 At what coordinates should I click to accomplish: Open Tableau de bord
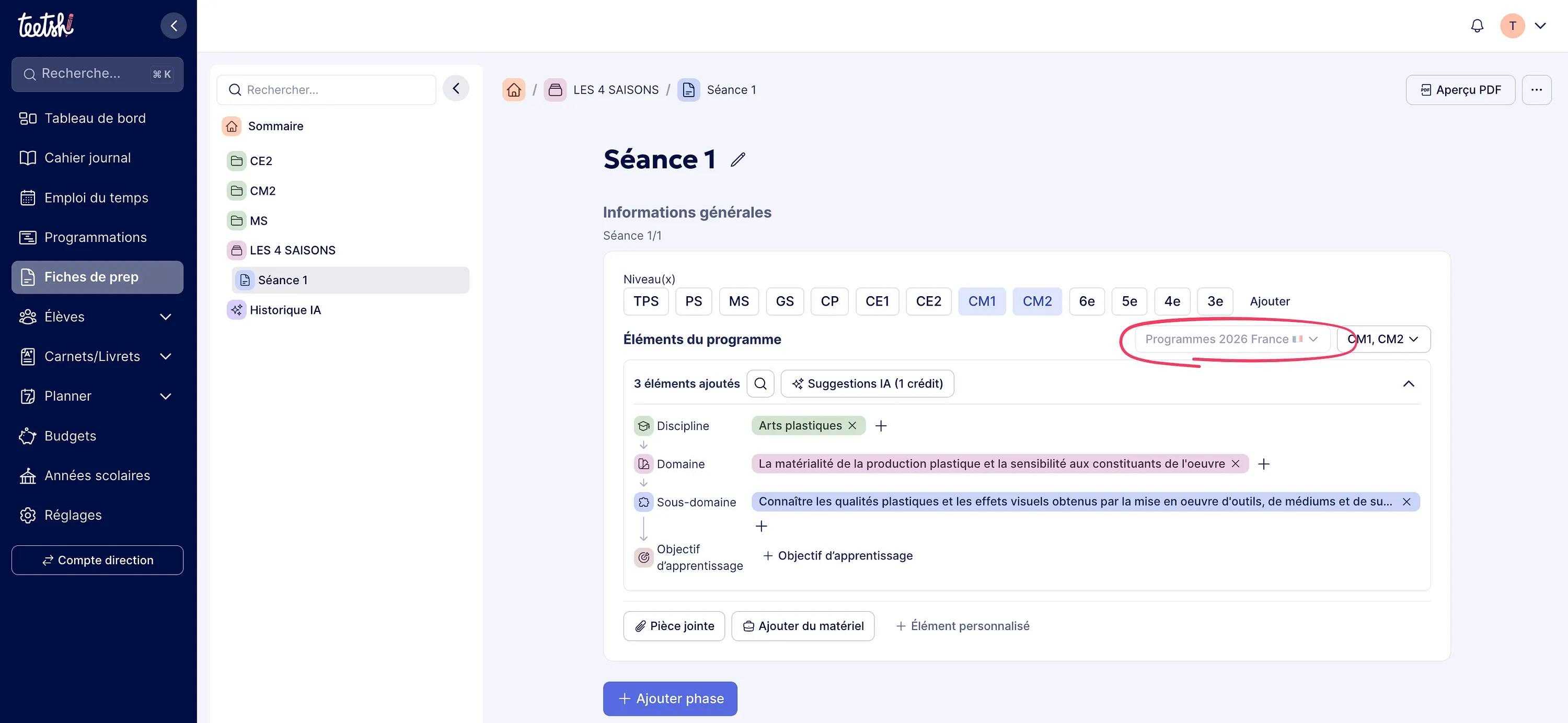97,119
